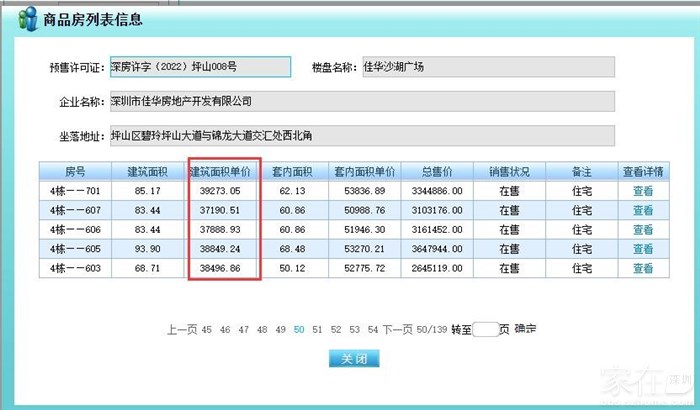View details of room 4栋一一606

tap(642, 229)
